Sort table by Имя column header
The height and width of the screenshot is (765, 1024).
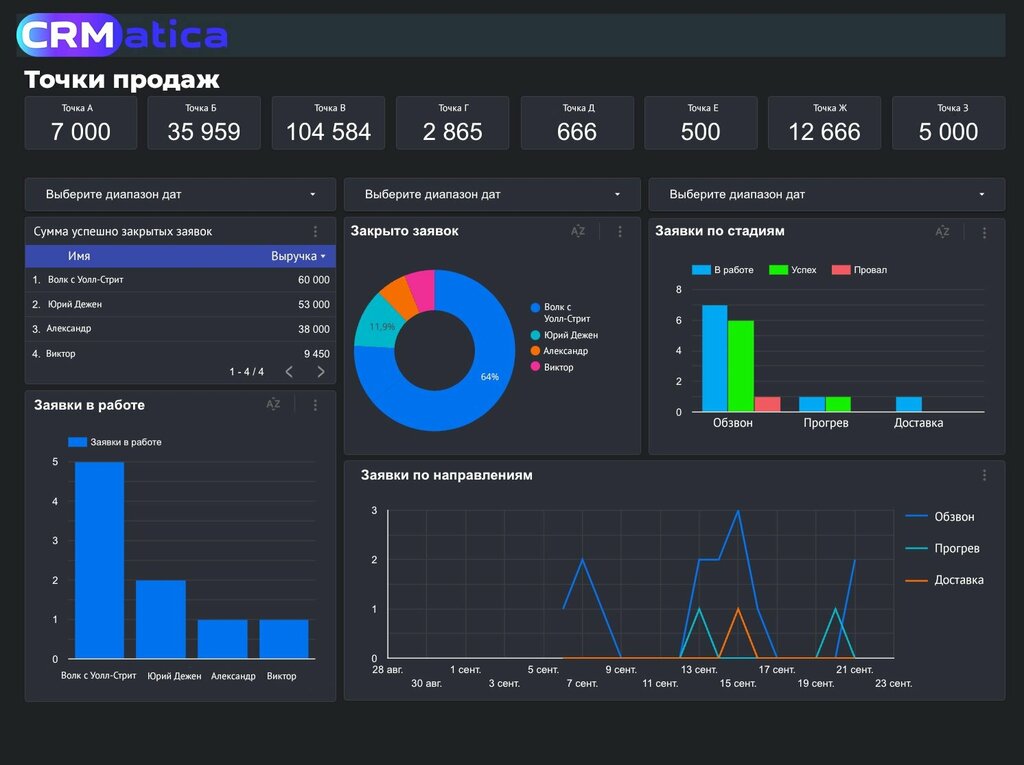79,256
